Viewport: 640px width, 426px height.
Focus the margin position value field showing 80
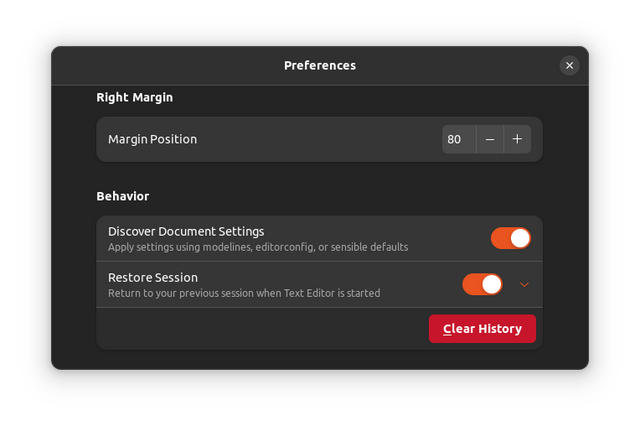[459, 139]
